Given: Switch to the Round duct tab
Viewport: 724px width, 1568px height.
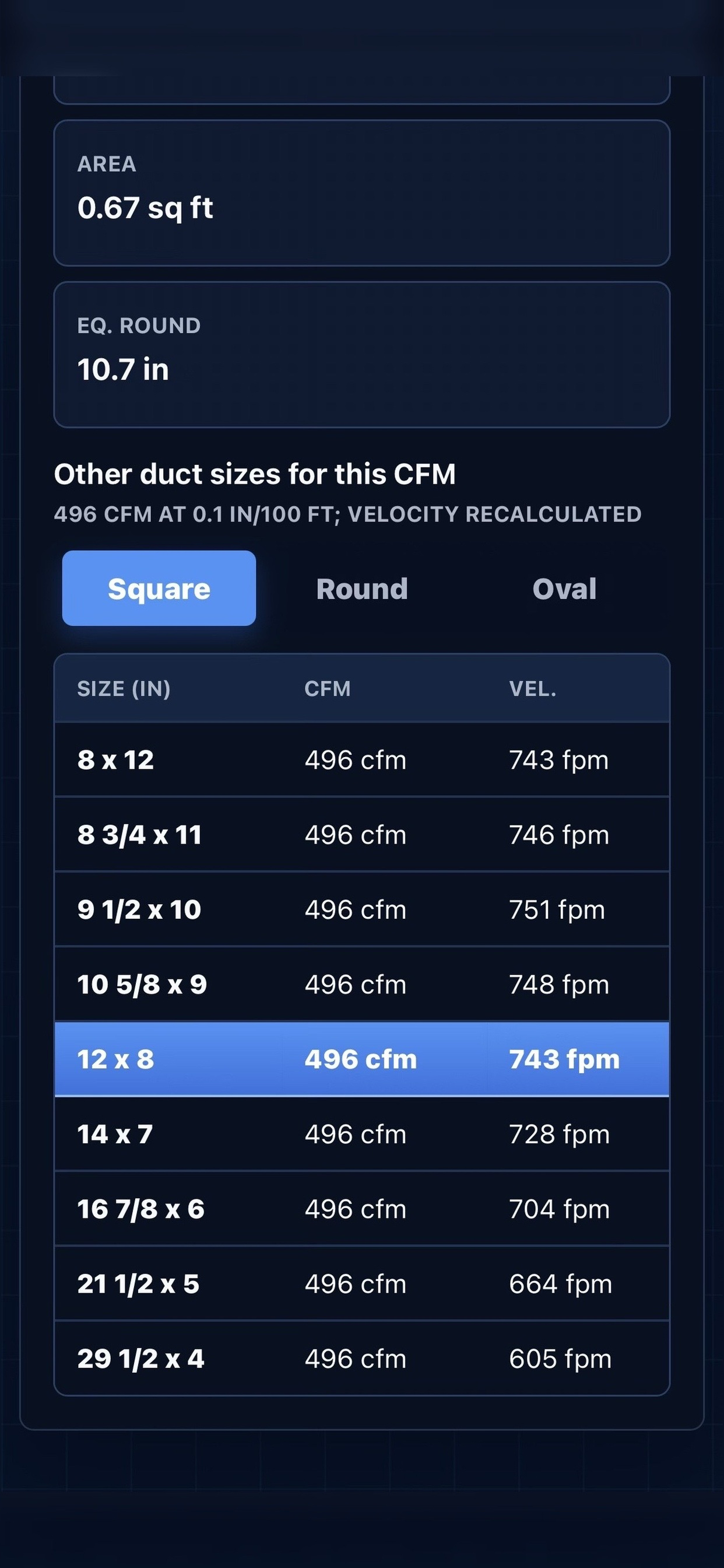Looking at the screenshot, I should (x=362, y=588).
